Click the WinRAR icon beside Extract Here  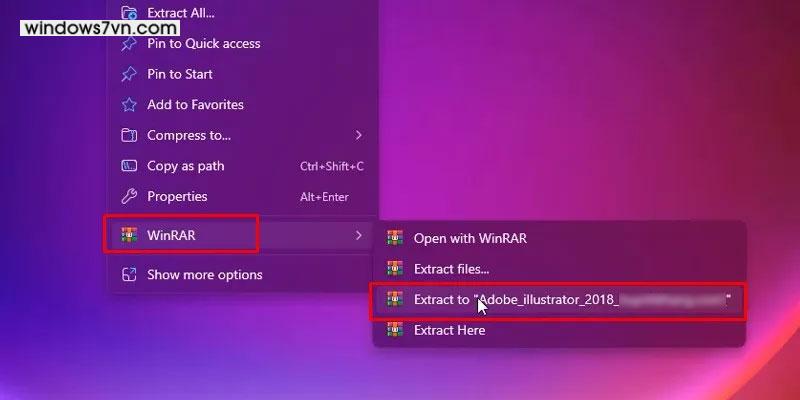click(395, 330)
